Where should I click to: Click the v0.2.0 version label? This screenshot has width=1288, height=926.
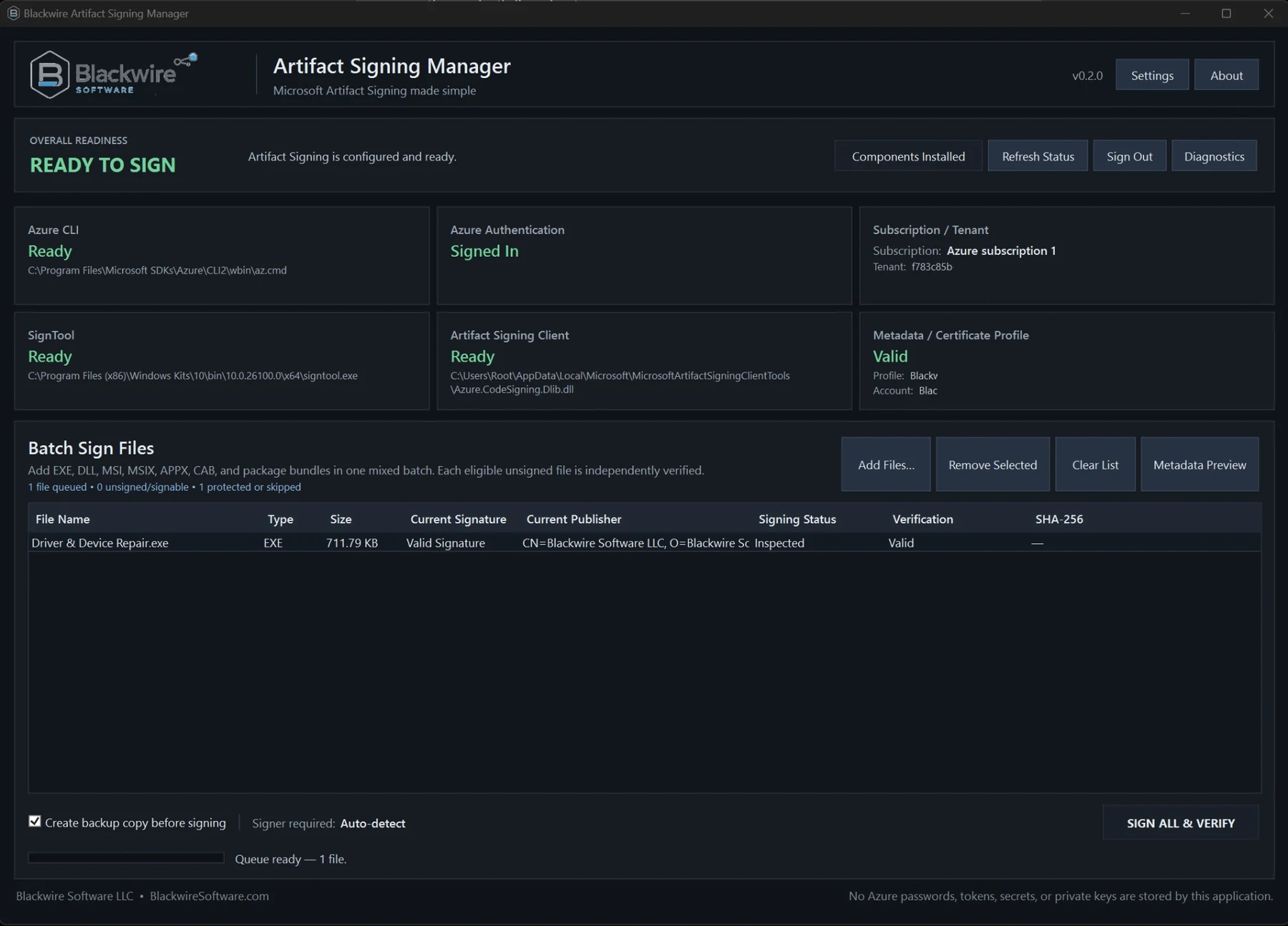click(1087, 75)
